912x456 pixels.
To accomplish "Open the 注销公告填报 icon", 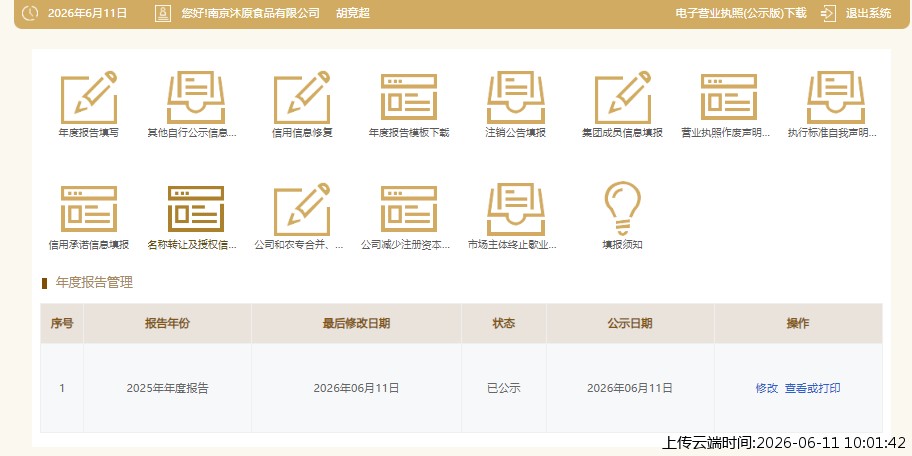I will pyautogui.click(x=516, y=97).
